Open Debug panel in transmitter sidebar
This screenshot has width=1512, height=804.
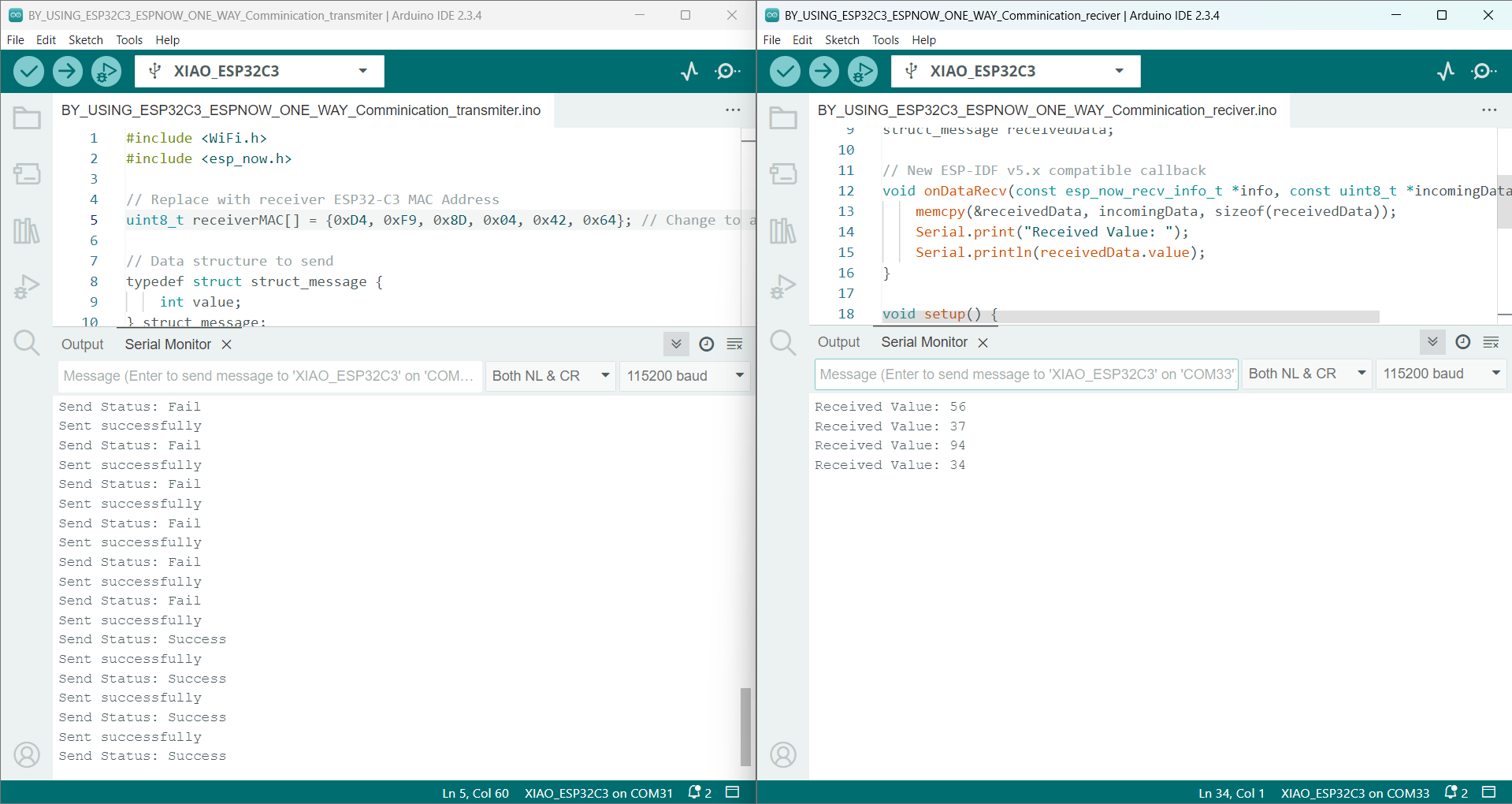(x=27, y=286)
